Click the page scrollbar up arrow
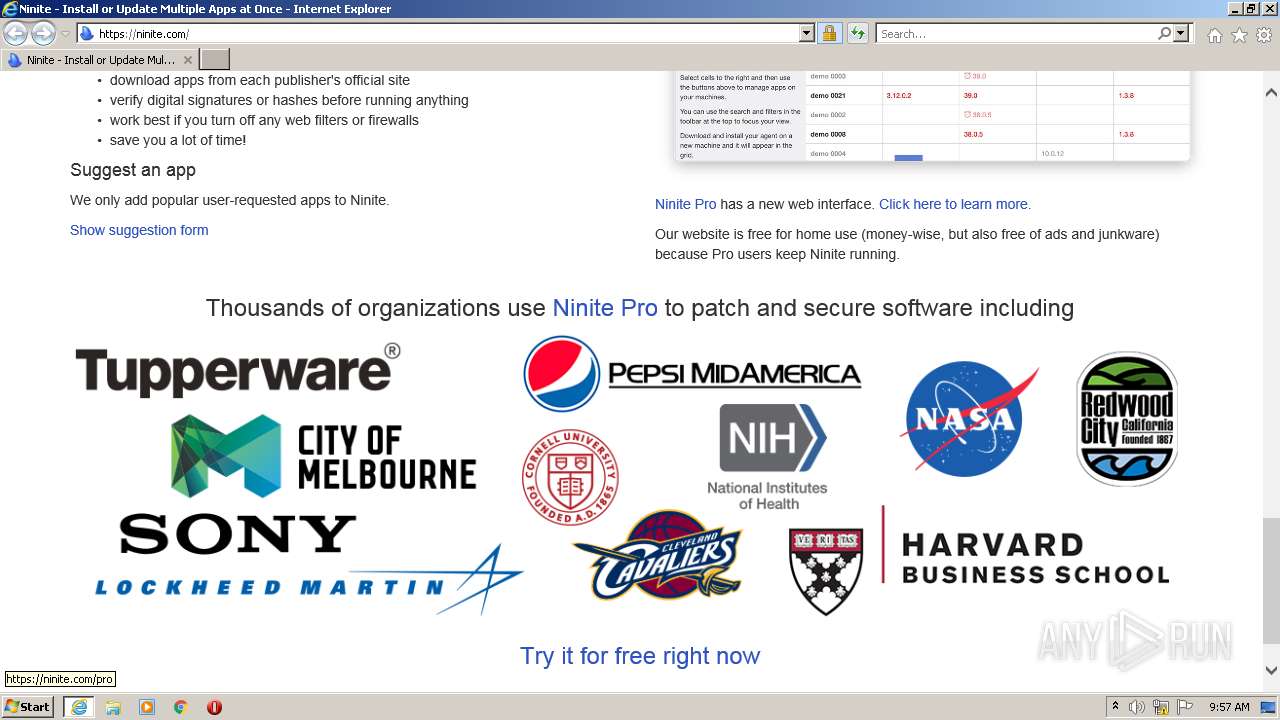Image resolution: width=1280 pixels, height=720 pixels. coord(1271,92)
